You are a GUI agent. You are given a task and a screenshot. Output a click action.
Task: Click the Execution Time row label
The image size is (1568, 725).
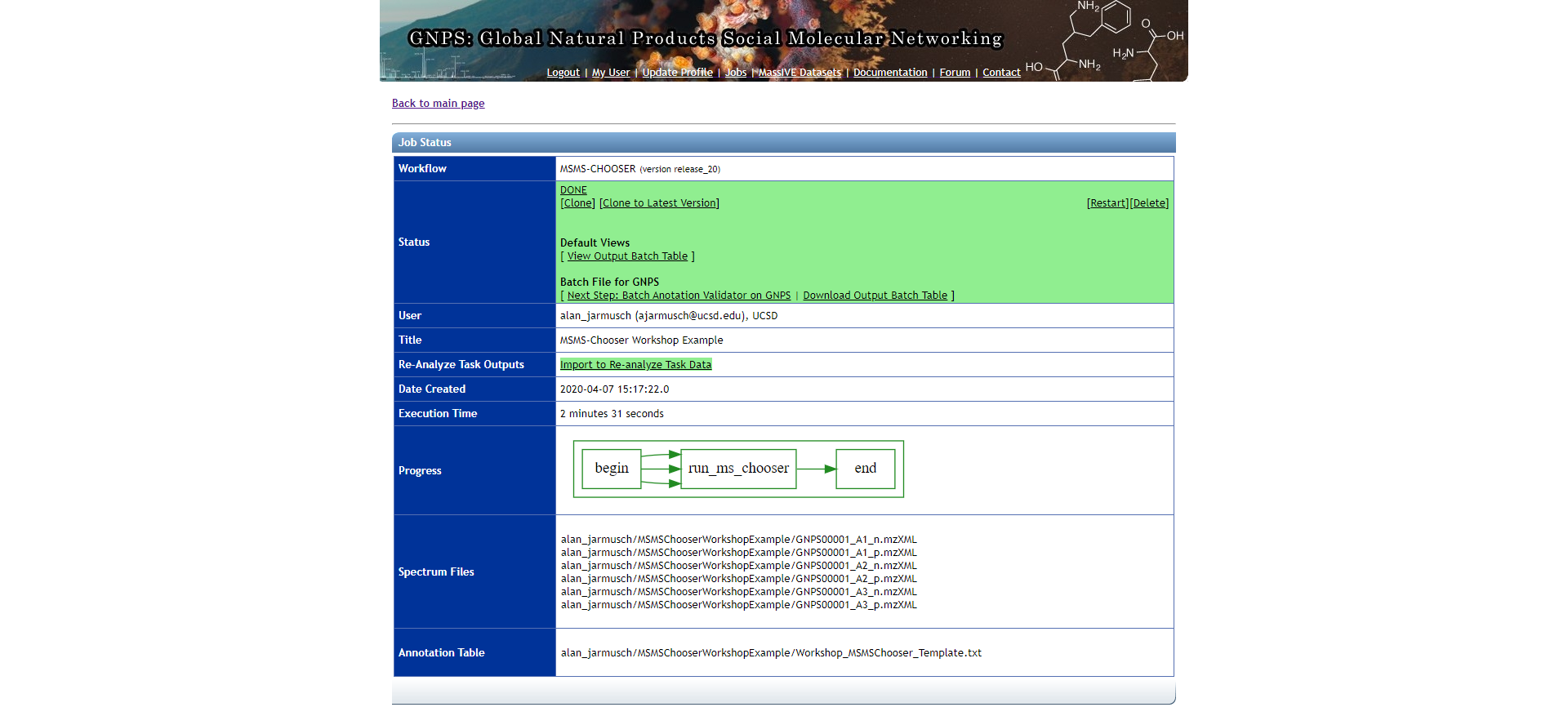point(438,414)
